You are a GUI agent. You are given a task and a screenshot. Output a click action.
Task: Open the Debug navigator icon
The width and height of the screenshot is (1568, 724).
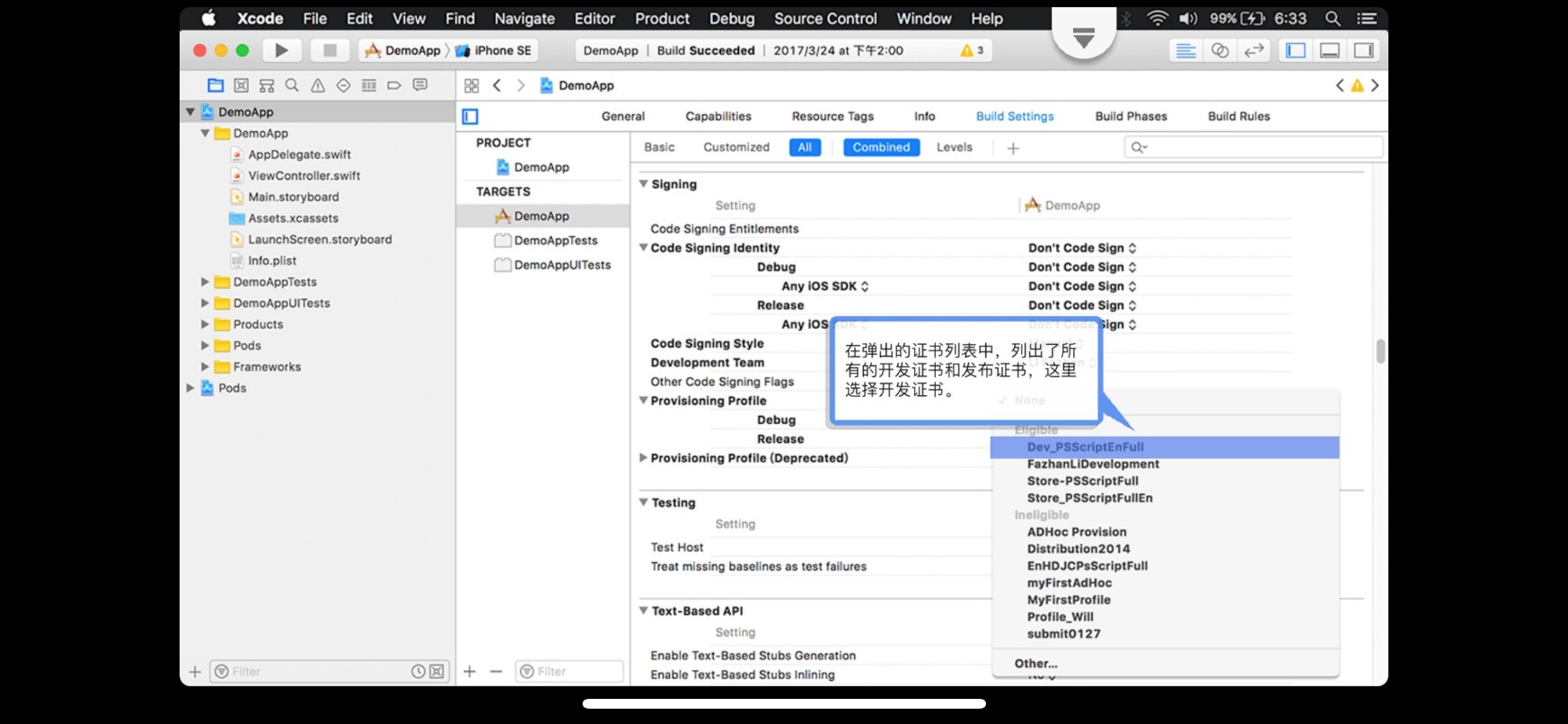(x=368, y=85)
